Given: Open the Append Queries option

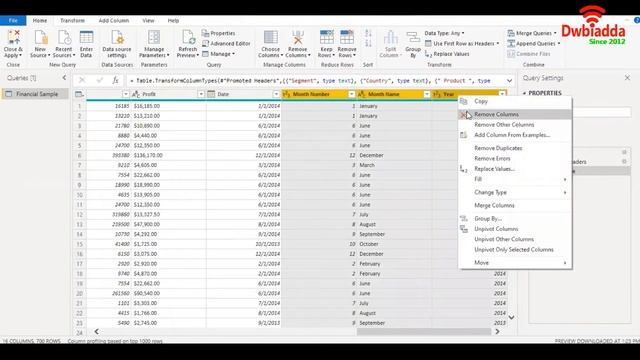Looking at the screenshot, I should pyautogui.click(x=533, y=43).
